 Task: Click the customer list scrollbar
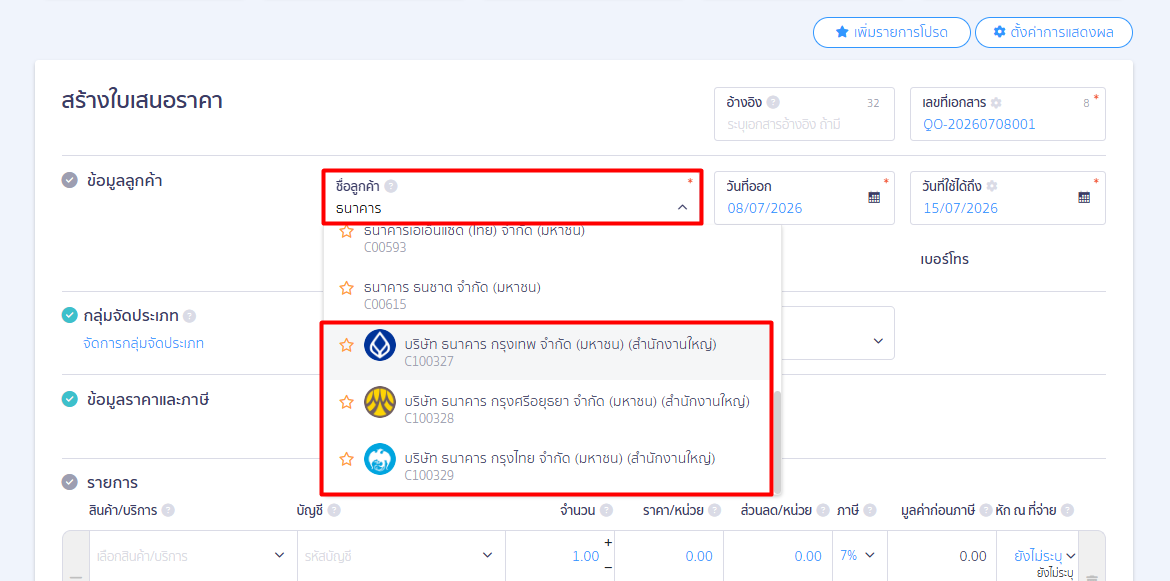[x=778, y=442]
